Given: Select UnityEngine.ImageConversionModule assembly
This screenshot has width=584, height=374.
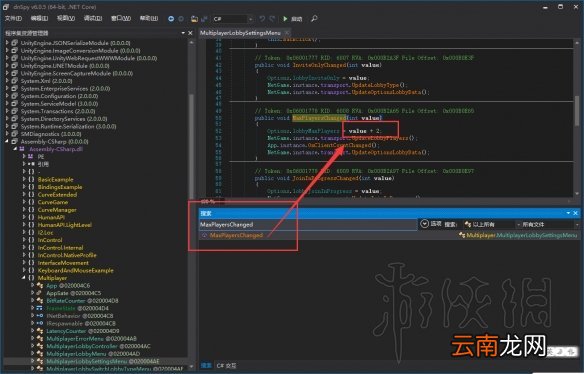Looking at the screenshot, I should coord(80,51).
